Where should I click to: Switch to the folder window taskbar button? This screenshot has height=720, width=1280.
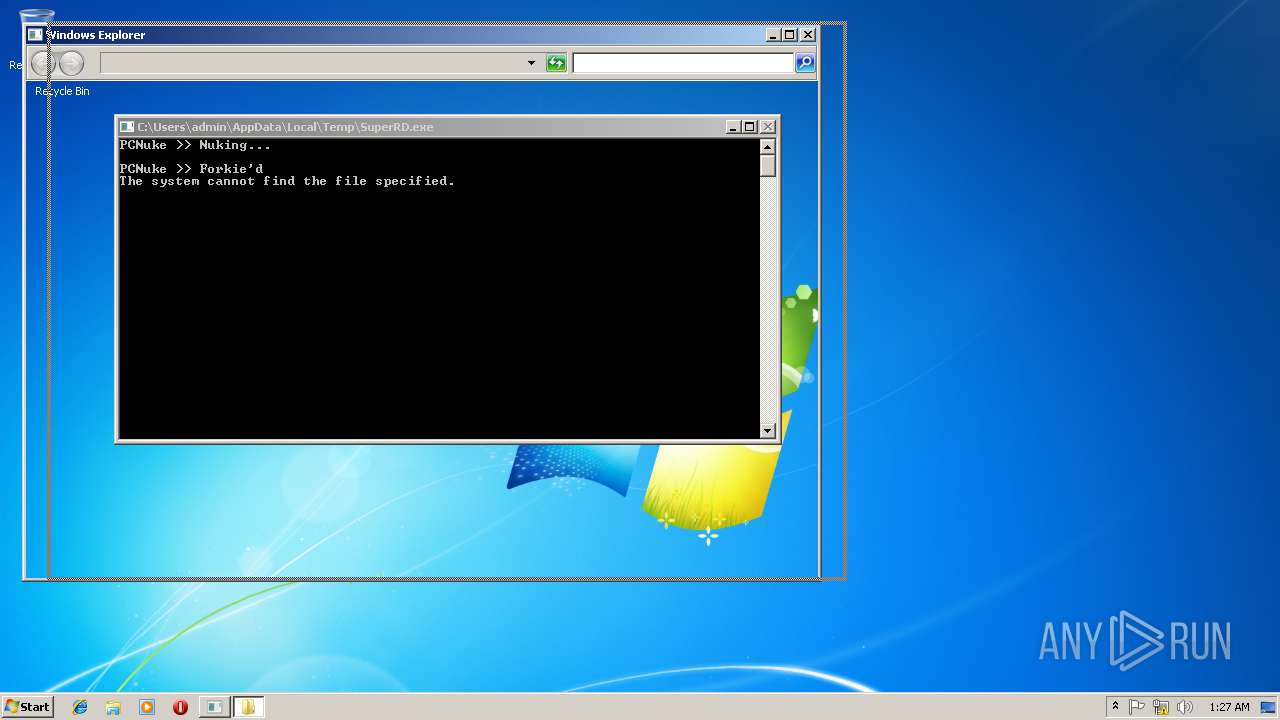click(x=248, y=707)
